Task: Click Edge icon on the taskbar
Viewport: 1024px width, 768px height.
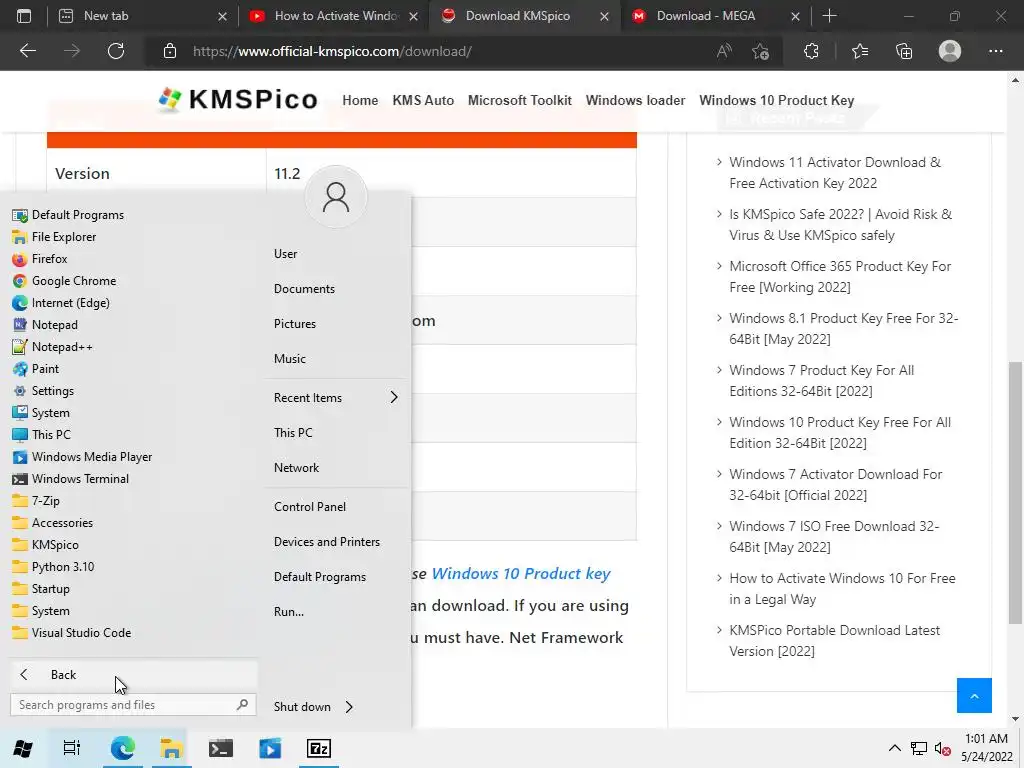Action: [x=122, y=748]
